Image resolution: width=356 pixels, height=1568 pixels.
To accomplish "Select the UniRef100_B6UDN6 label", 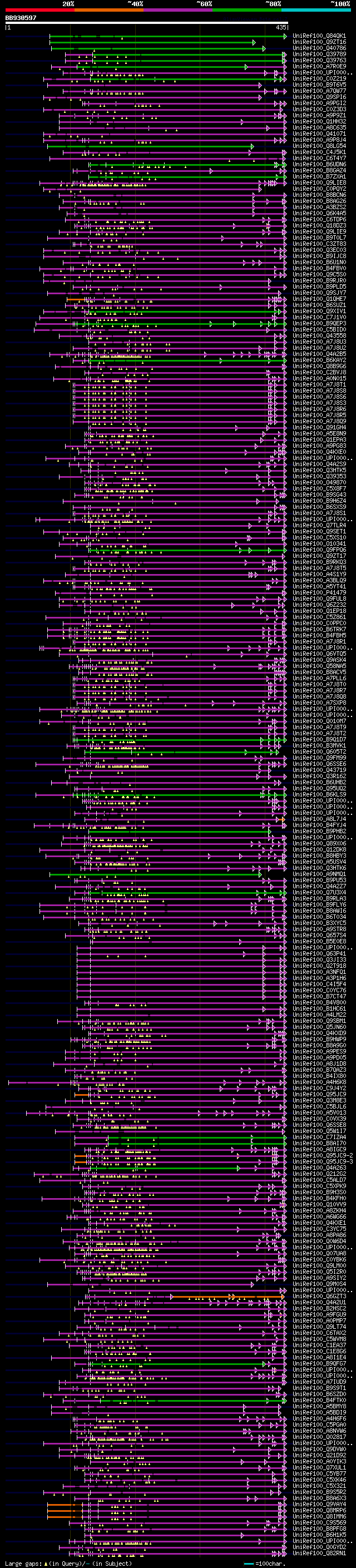I will (x=319, y=164).
